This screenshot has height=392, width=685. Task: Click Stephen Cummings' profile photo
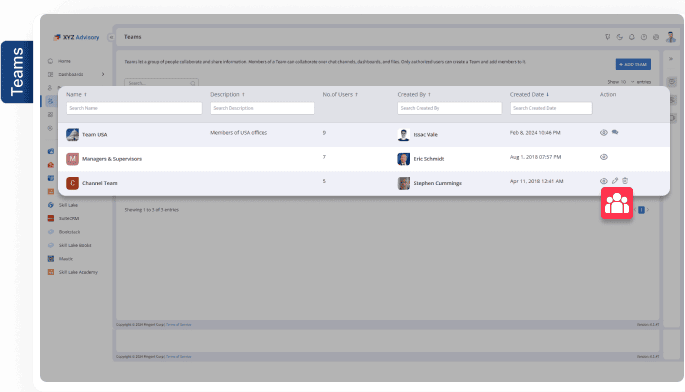coord(404,183)
